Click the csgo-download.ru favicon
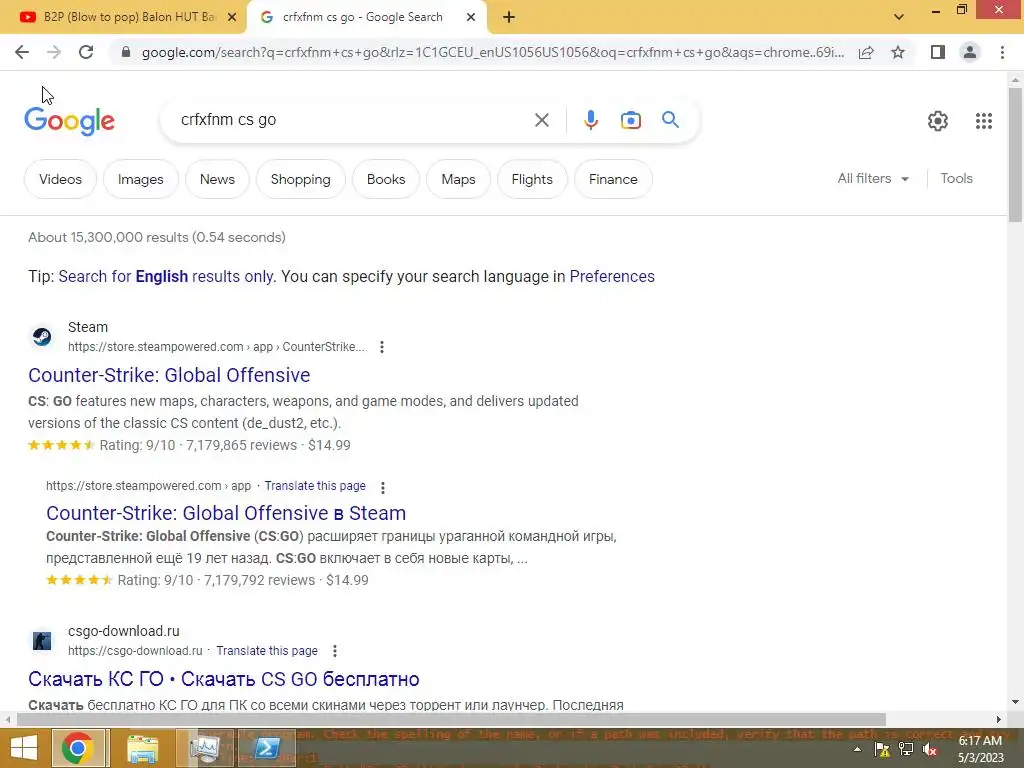 coord(42,641)
